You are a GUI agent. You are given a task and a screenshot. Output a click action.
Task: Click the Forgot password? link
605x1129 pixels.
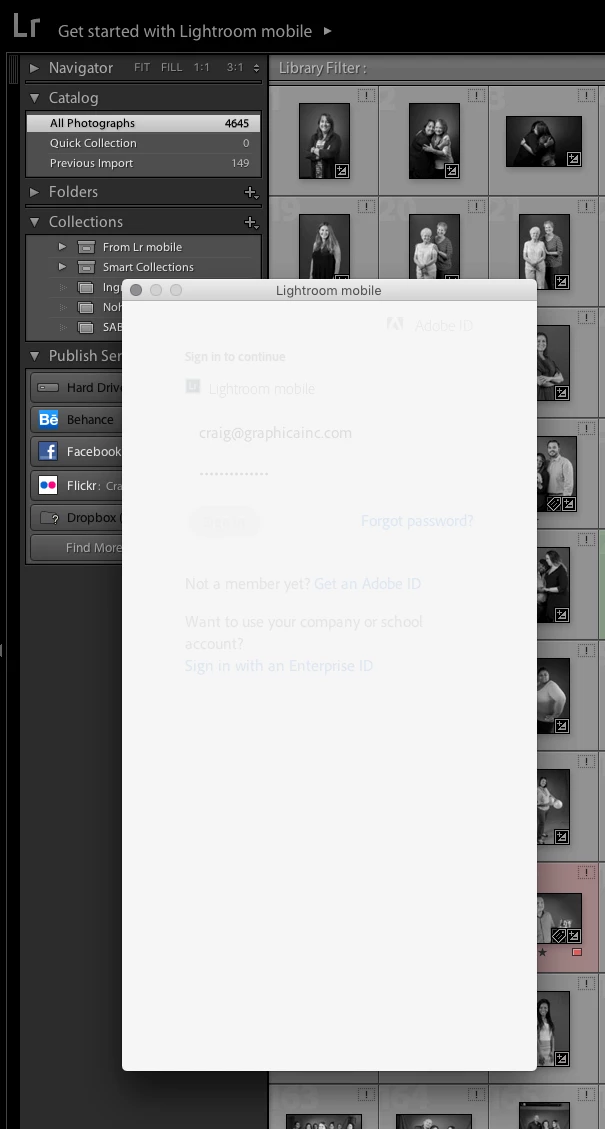point(417,521)
